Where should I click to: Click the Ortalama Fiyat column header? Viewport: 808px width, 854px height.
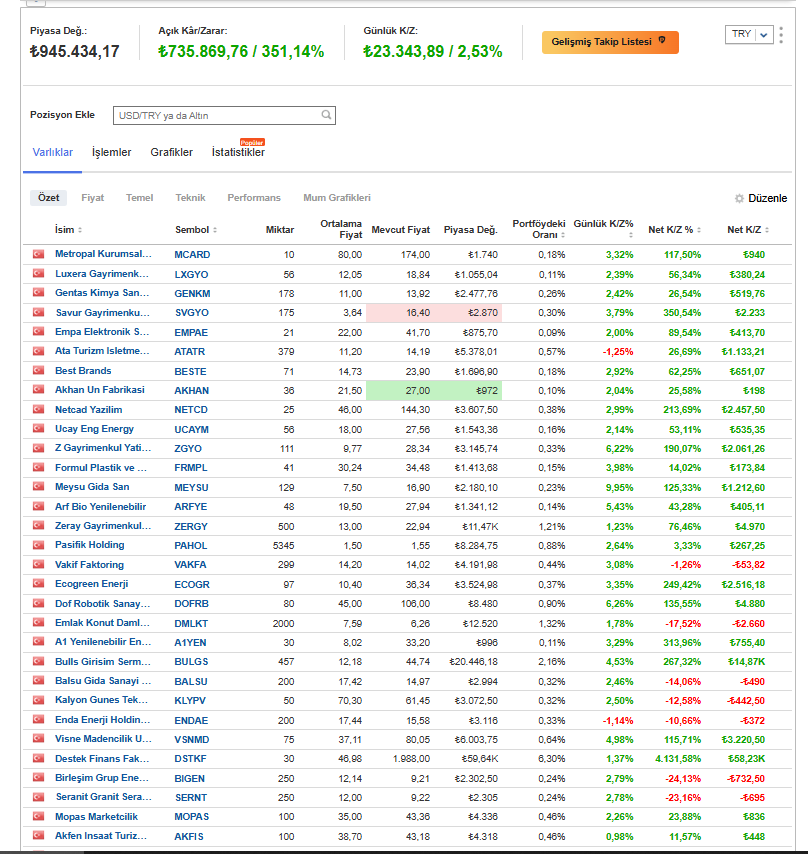point(341,229)
